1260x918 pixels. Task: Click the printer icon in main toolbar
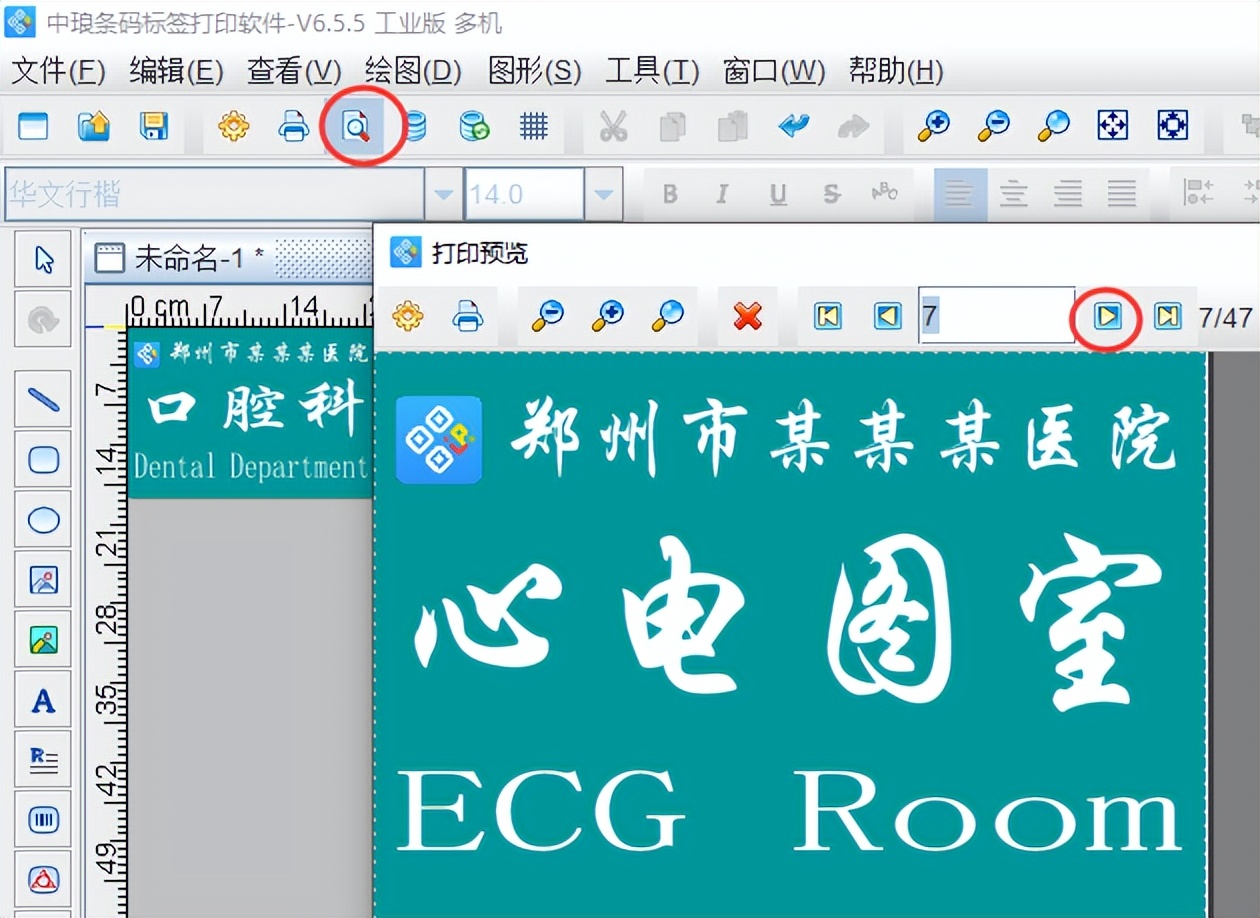[294, 126]
